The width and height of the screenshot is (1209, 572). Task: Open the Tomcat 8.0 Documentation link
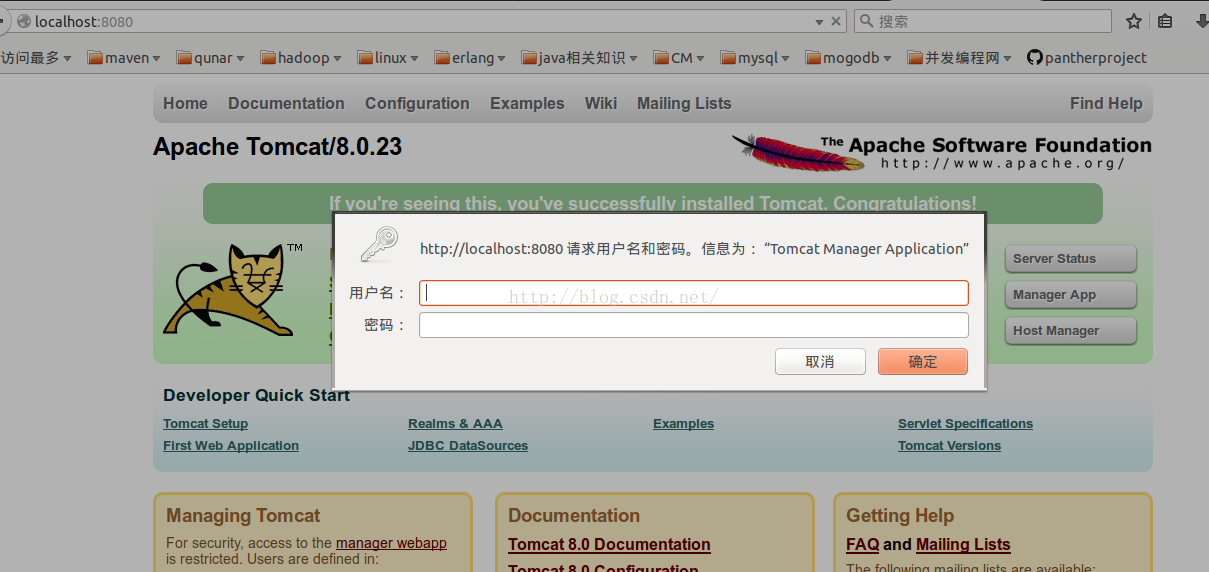pyautogui.click(x=609, y=545)
